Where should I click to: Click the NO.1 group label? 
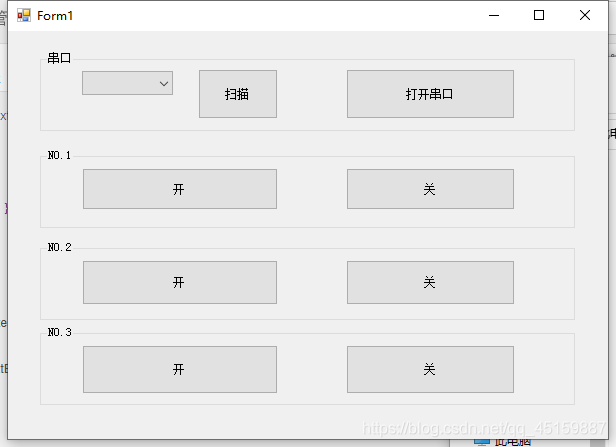(x=59, y=155)
